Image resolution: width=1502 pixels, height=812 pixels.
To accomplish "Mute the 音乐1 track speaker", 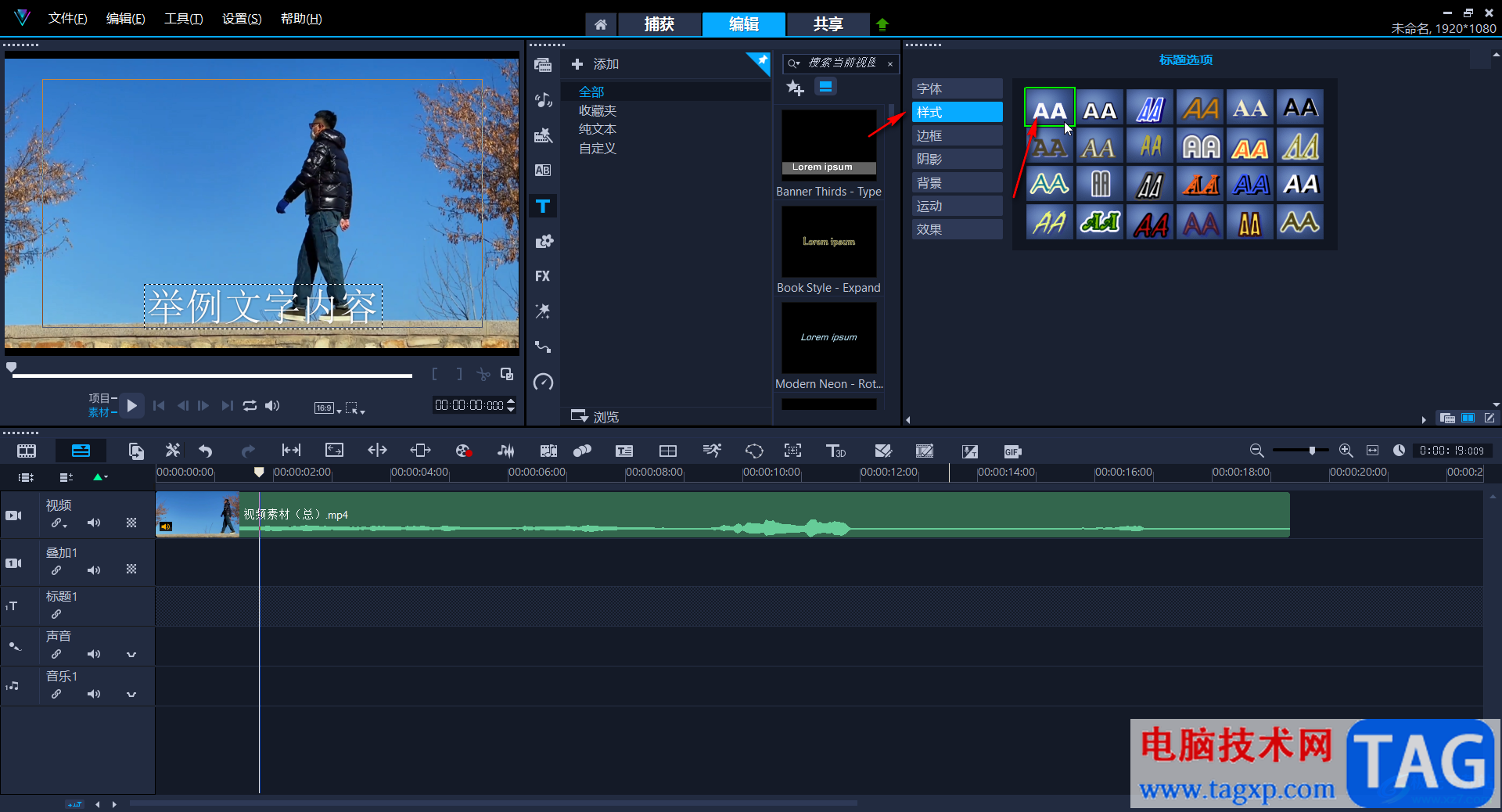I will pos(94,694).
